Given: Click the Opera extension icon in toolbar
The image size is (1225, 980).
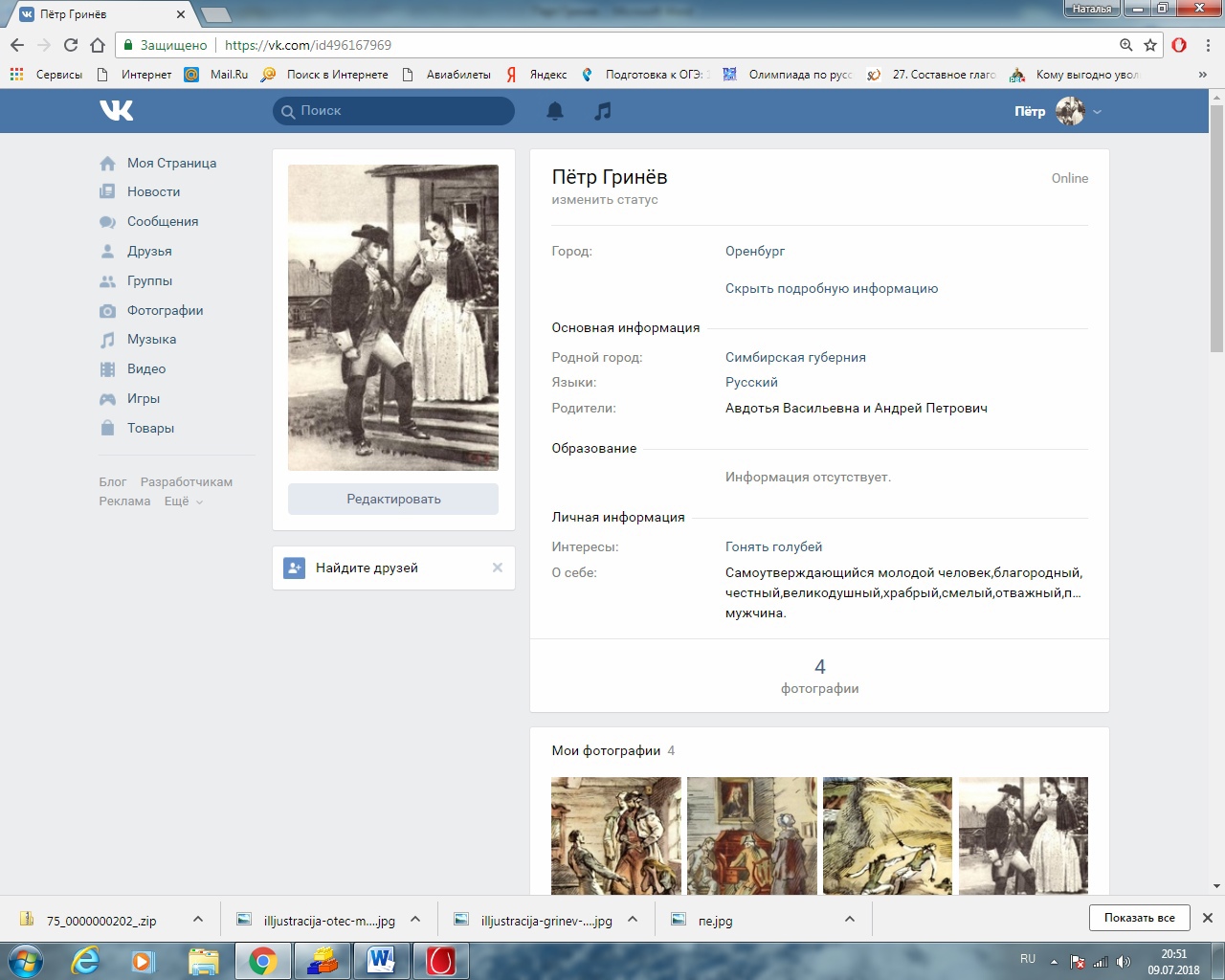Looking at the screenshot, I should point(1179,45).
